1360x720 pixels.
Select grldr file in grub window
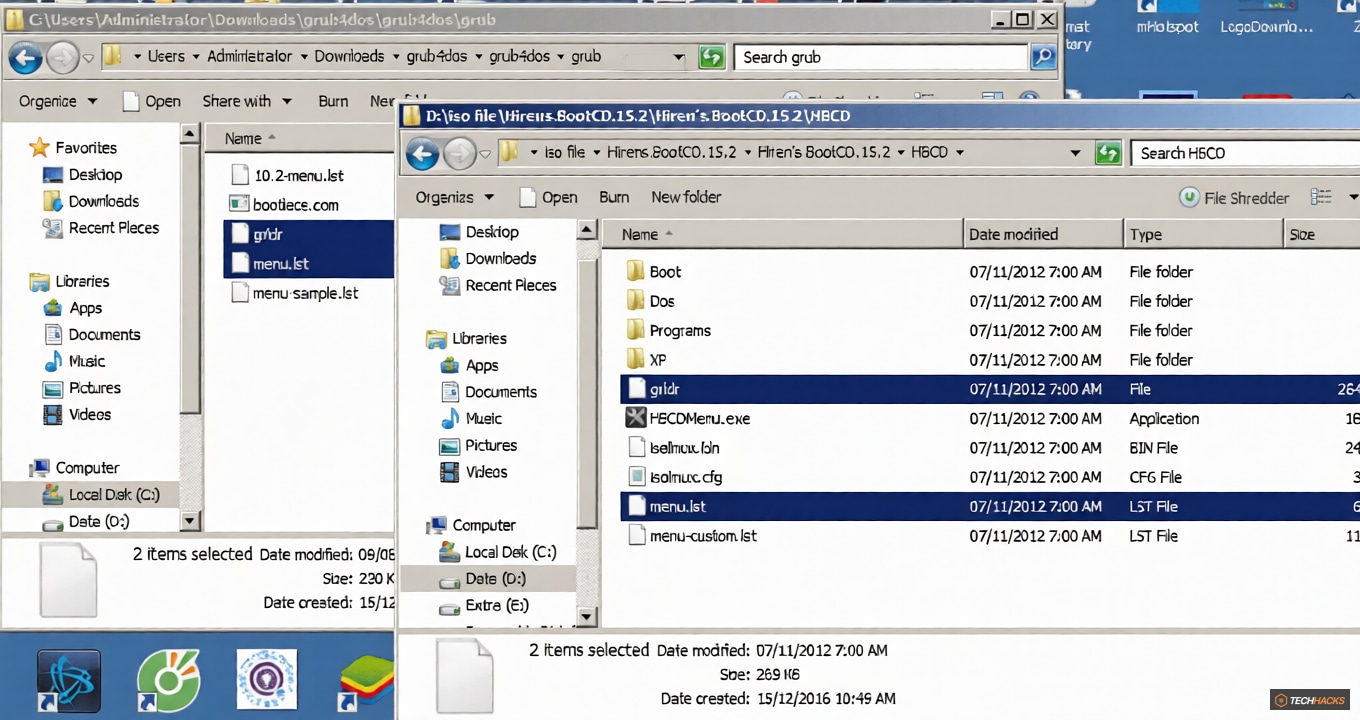309,235
